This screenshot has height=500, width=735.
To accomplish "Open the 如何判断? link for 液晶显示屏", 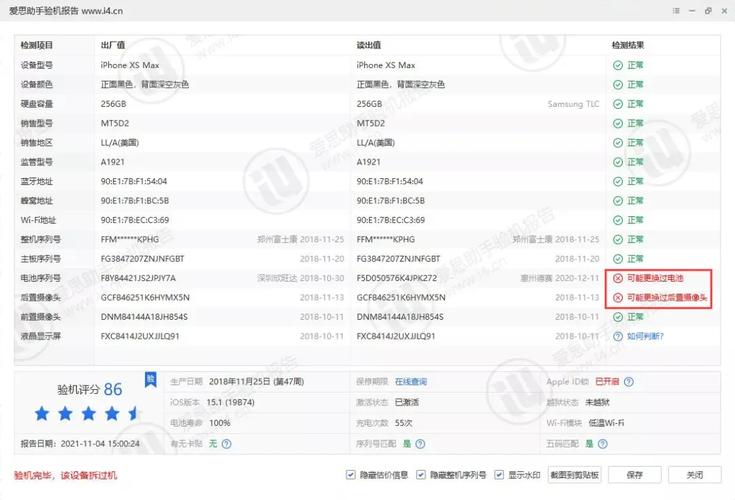I will (x=645, y=336).
